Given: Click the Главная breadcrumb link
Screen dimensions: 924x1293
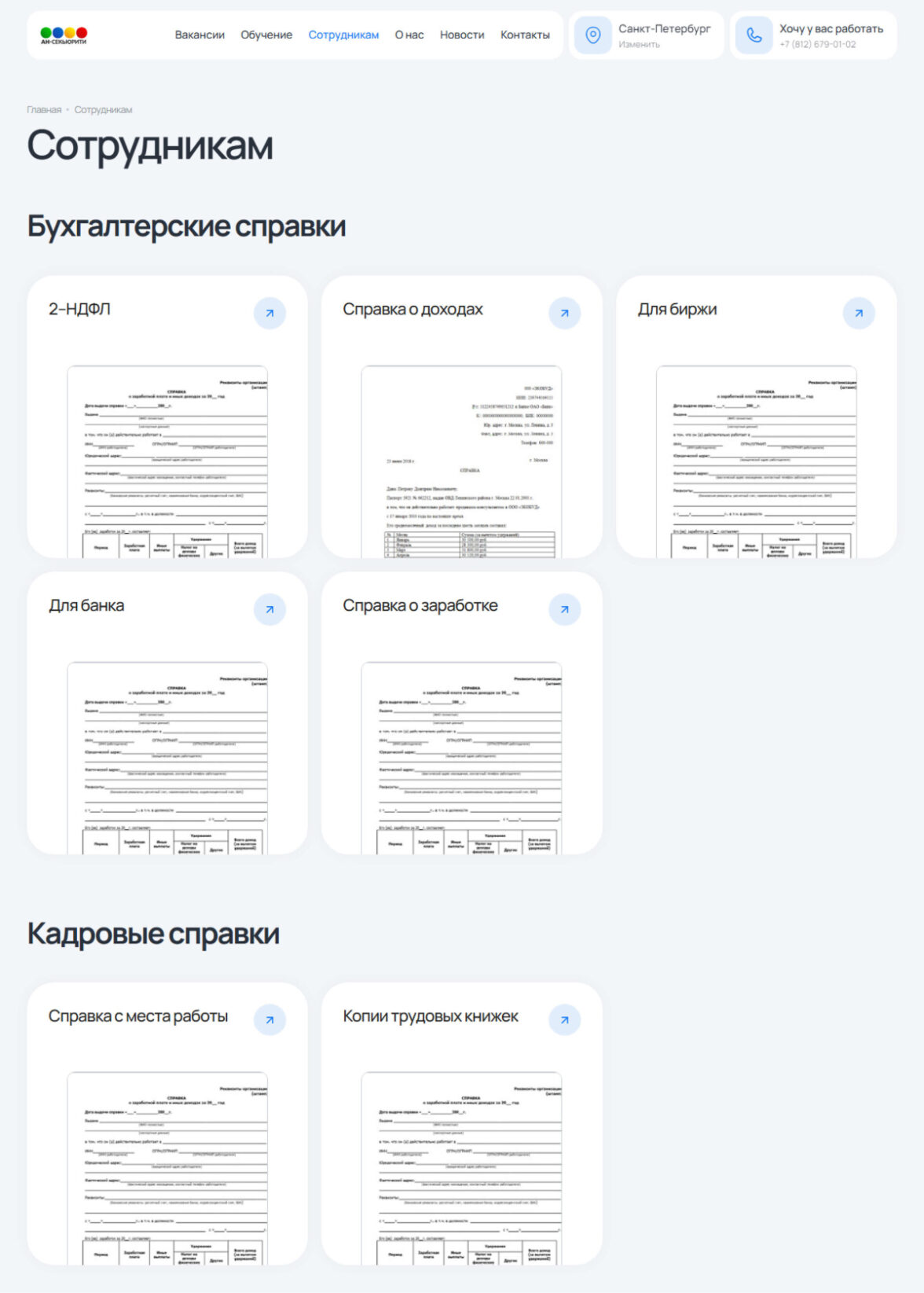Looking at the screenshot, I should pos(44,110).
